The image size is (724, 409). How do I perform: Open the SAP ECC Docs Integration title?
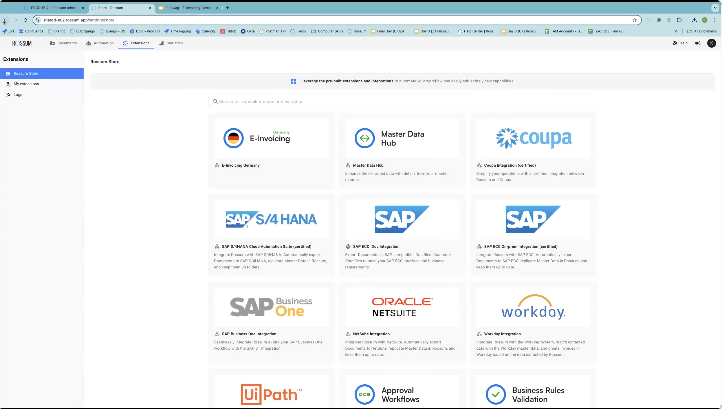[x=375, y=247]
